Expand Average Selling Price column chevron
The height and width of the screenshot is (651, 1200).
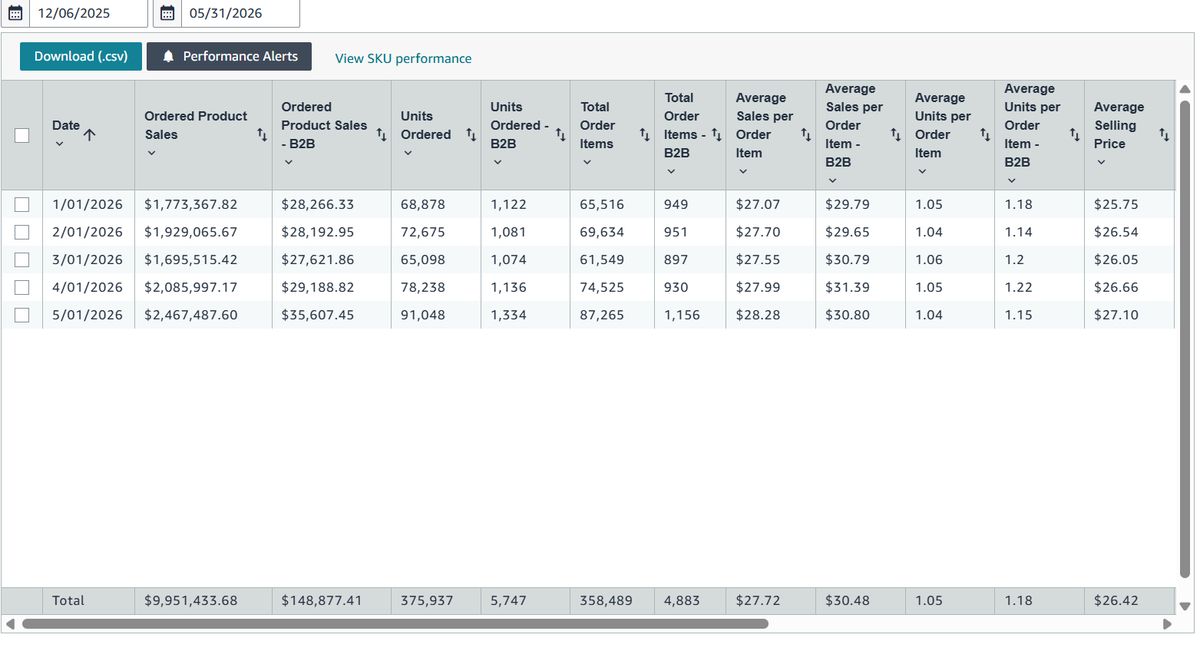point(1101,162)
